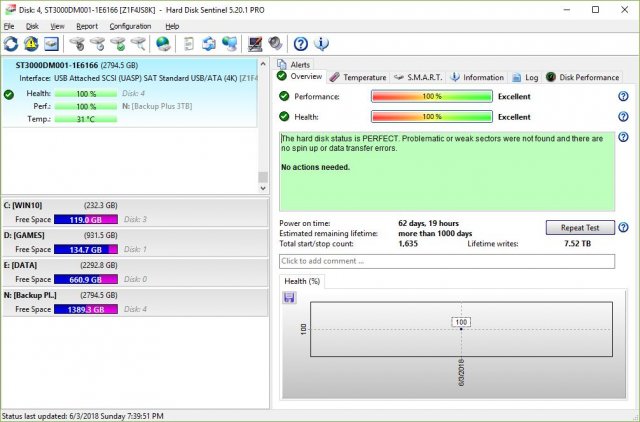Click the green check icon beside Health in the disk list

coord(9,95)
